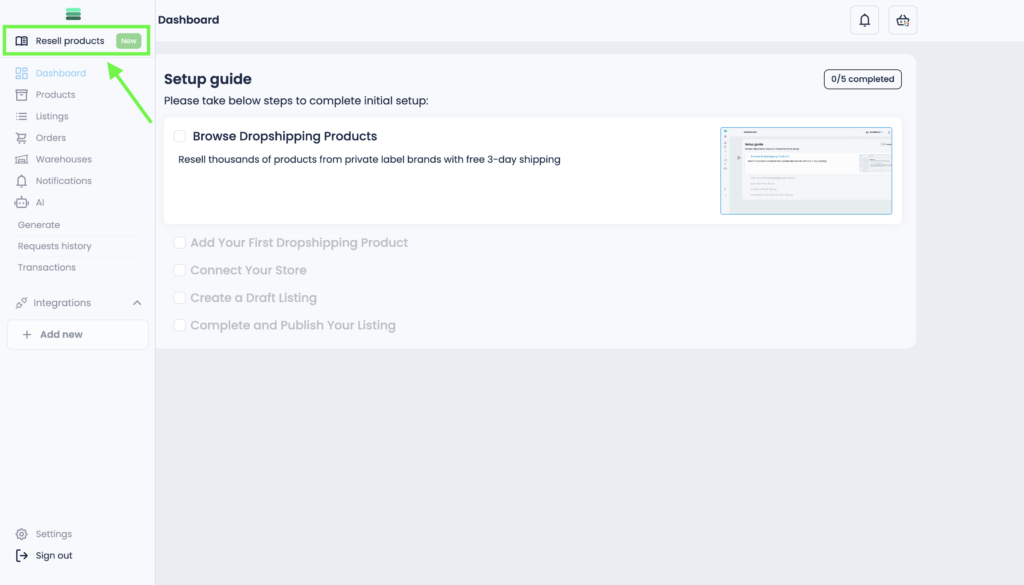Image resolution: width=1024 pixels, height=585 pixels.
Task: Click the notification bell icon in header
Action: coord(865,20)
